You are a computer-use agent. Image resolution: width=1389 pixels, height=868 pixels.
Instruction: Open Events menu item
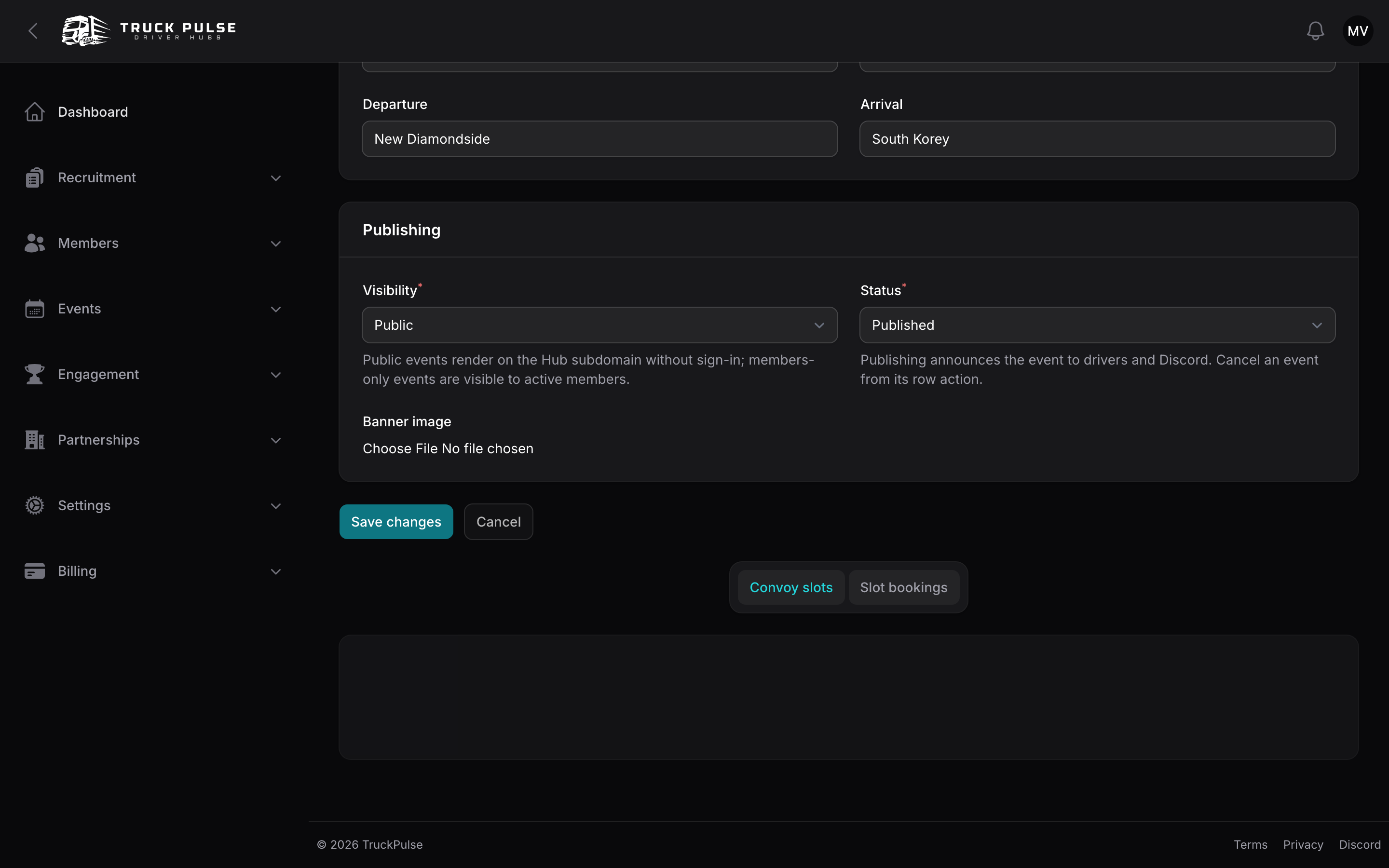[x=79, y=309]
